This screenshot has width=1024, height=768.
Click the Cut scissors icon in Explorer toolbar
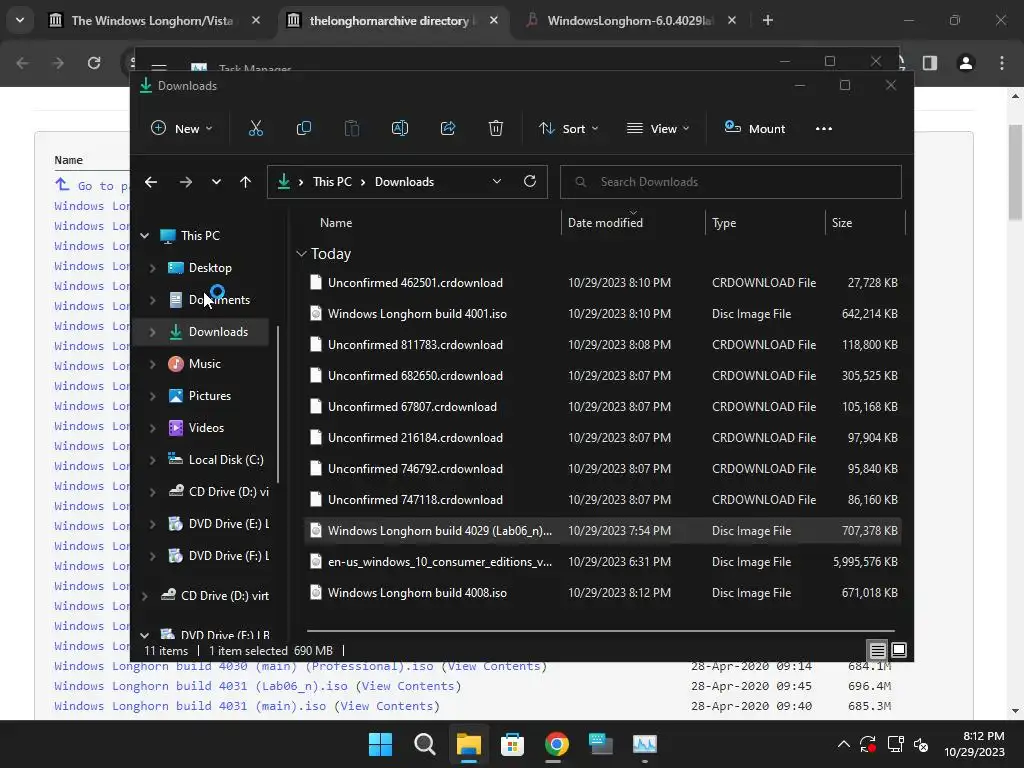tap(255, 129)
